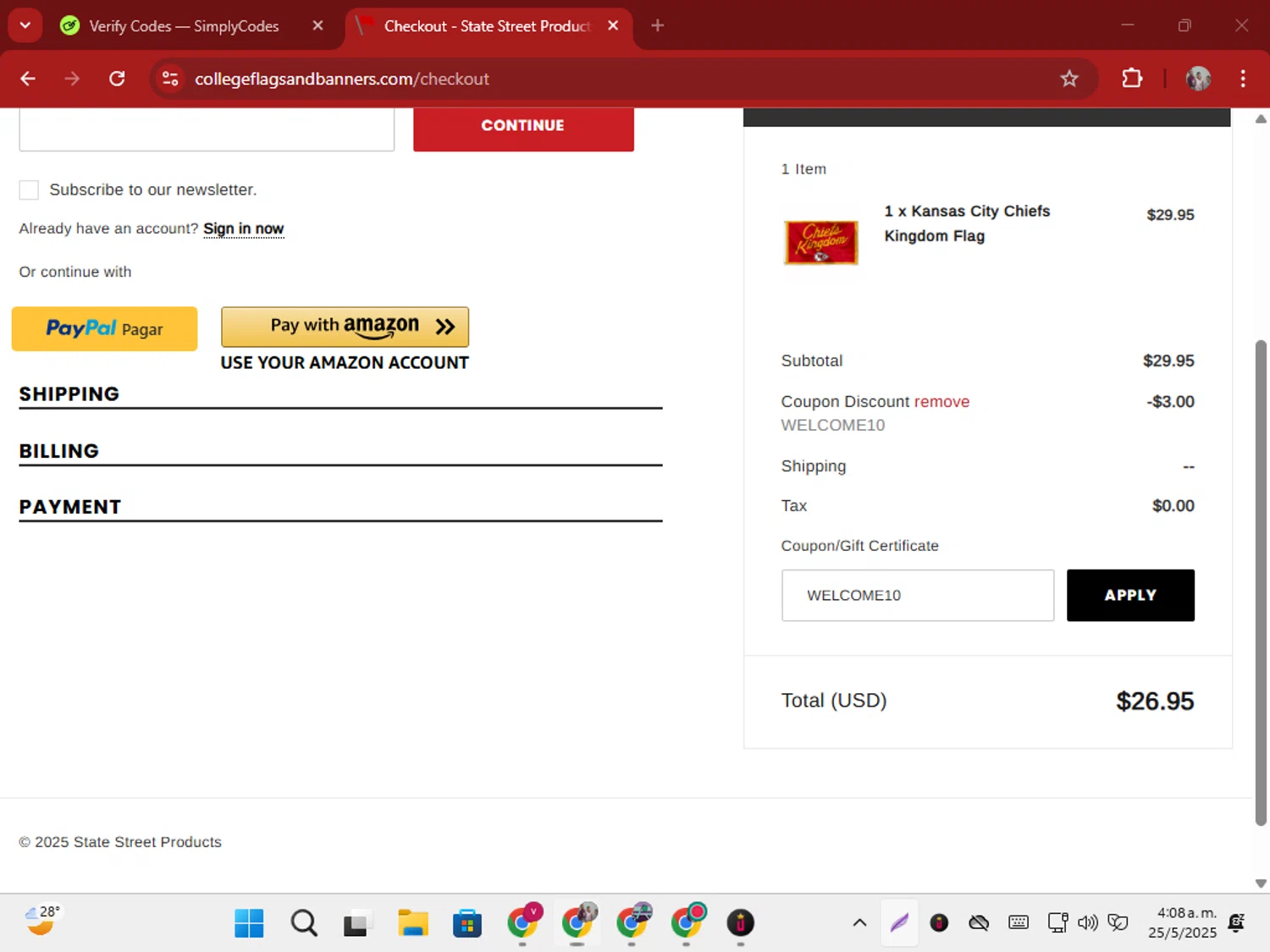Viewport: 1270px width, 952px height.
Task: Click scrollbar down arrow at bottom
Action: [1261, 883]
